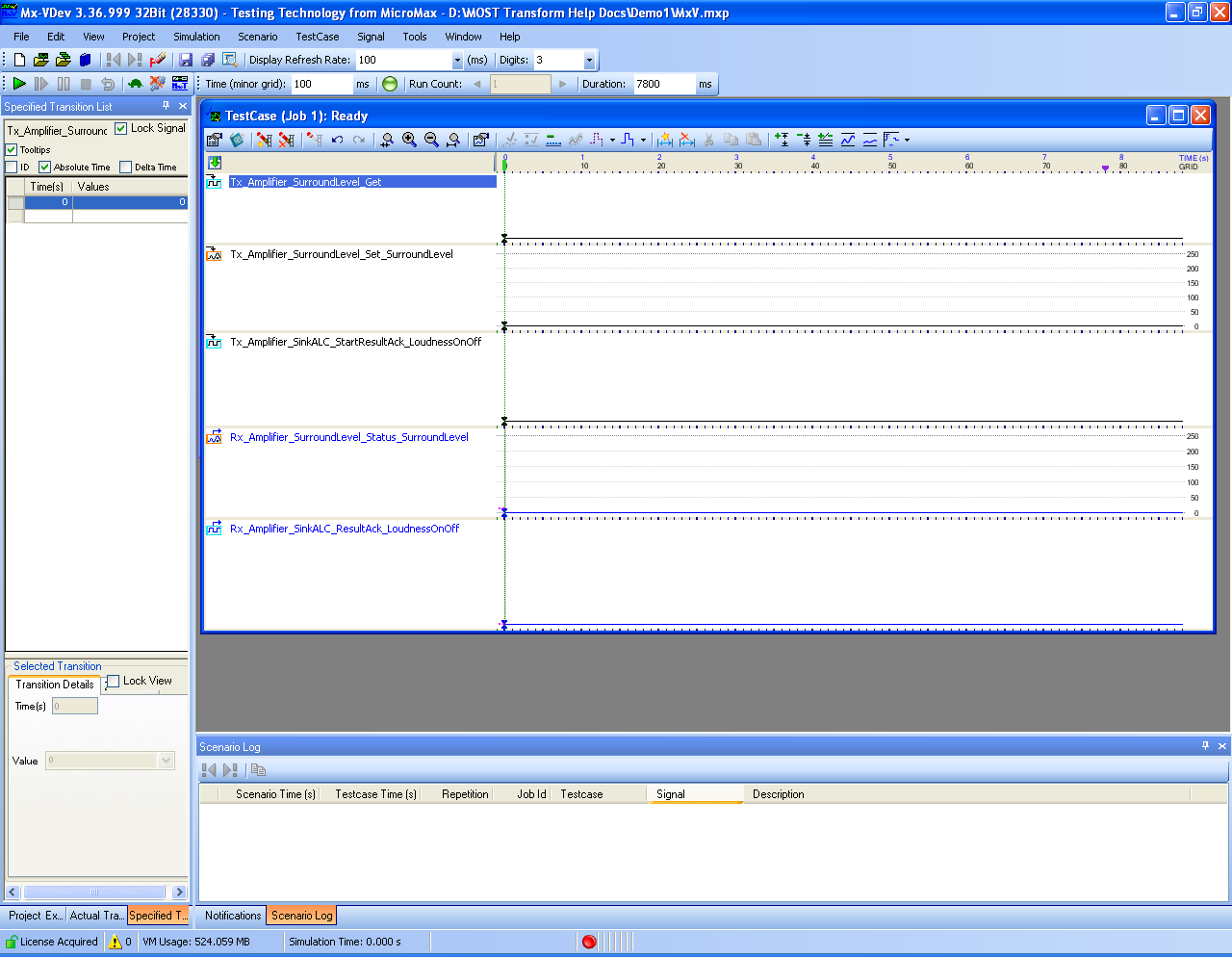Click the red eraser marker icon
This screenshot has height=957, width=1232.
[158, 60]
